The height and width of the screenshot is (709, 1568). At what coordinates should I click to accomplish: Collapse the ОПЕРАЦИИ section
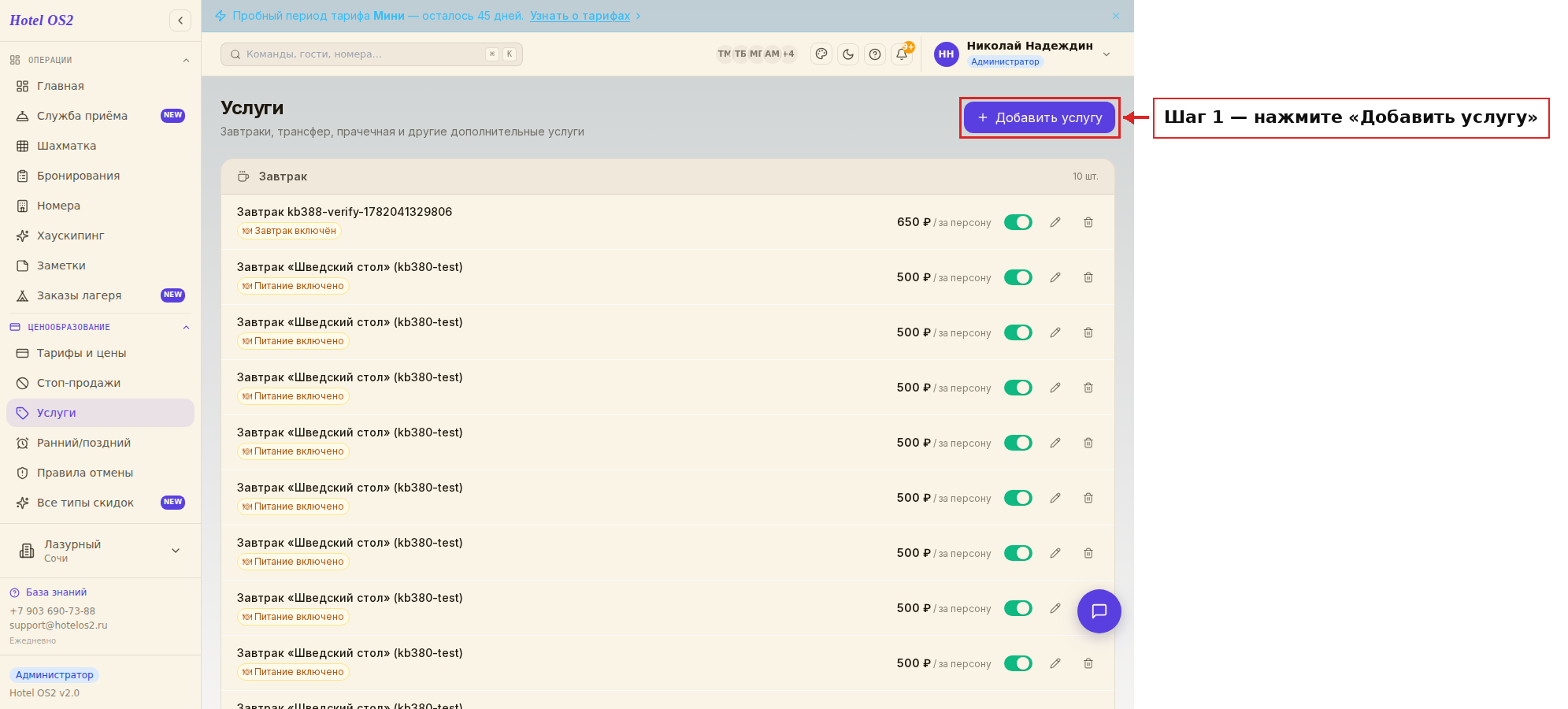(x=186, y=60)
